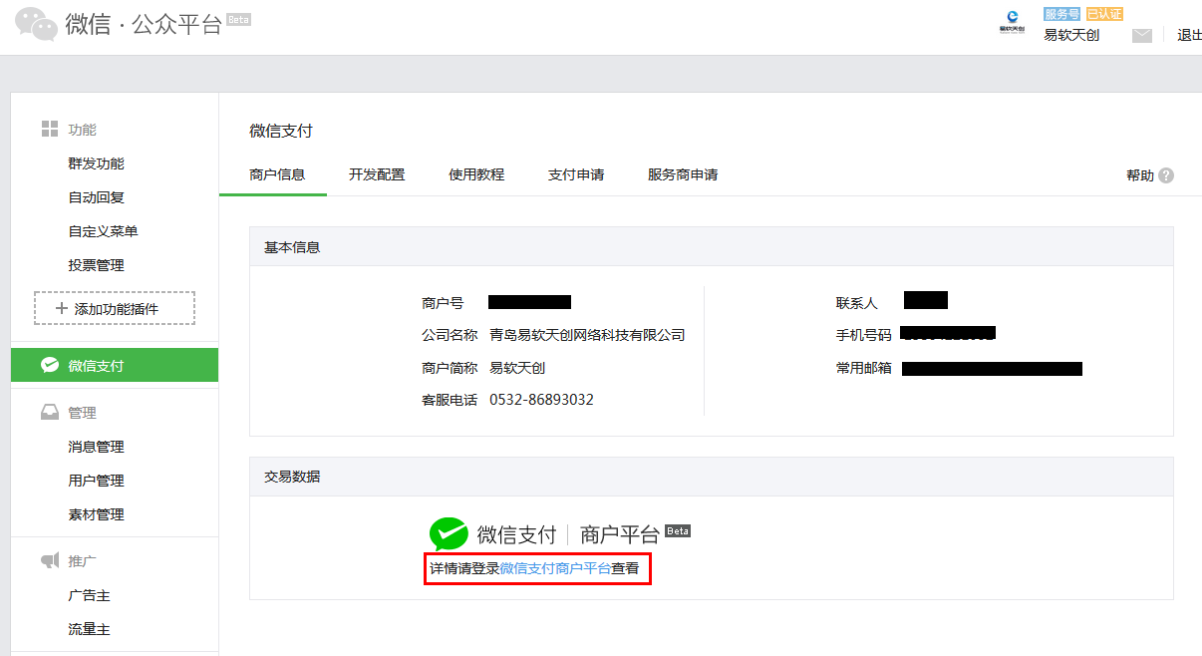This screenshot has height=656, width=1202.
Task: Open the mail envelope icon in header
Action: click(x=1142, y=35)
